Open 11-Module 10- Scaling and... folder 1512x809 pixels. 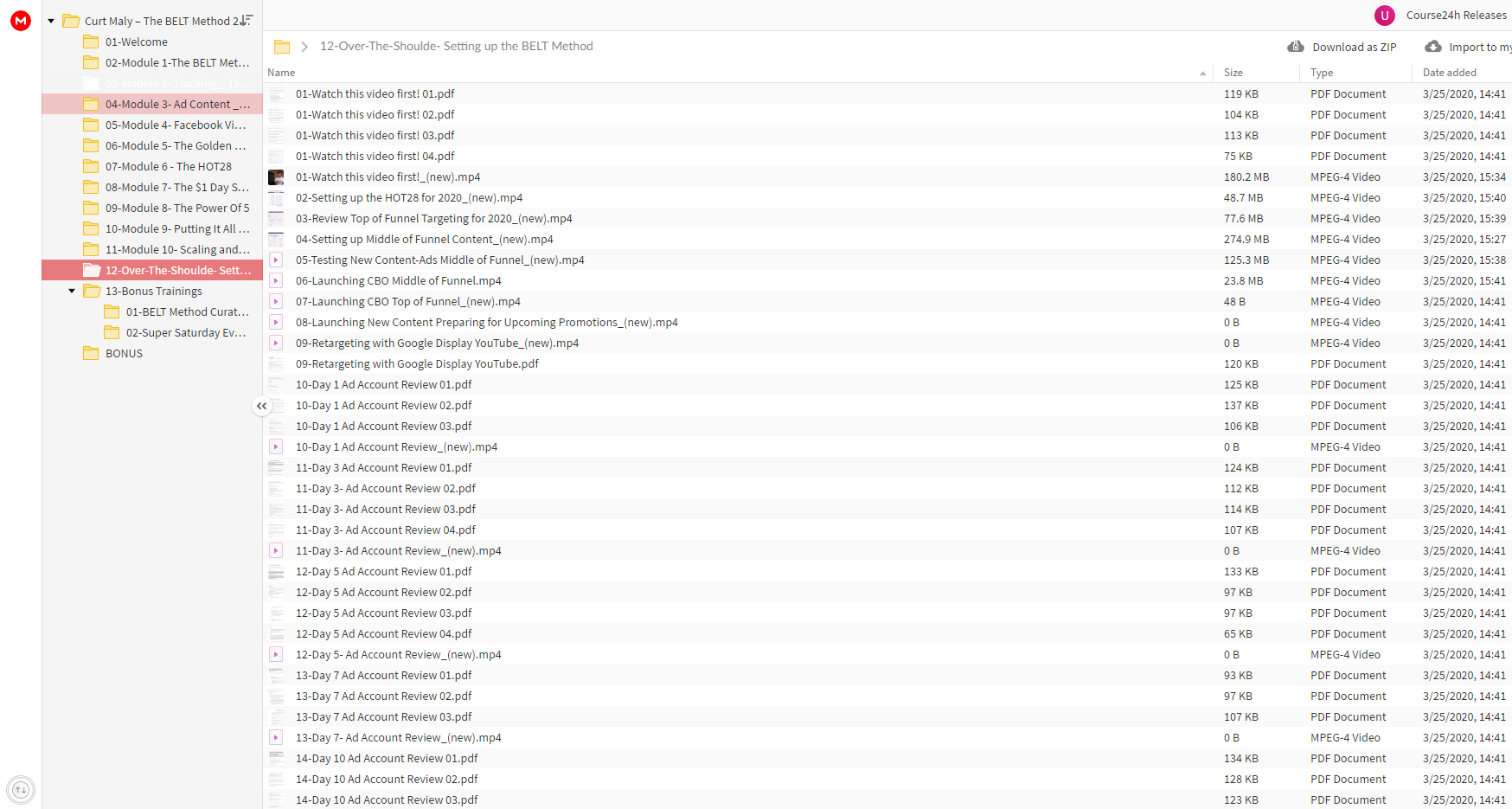tap(177, 249)
